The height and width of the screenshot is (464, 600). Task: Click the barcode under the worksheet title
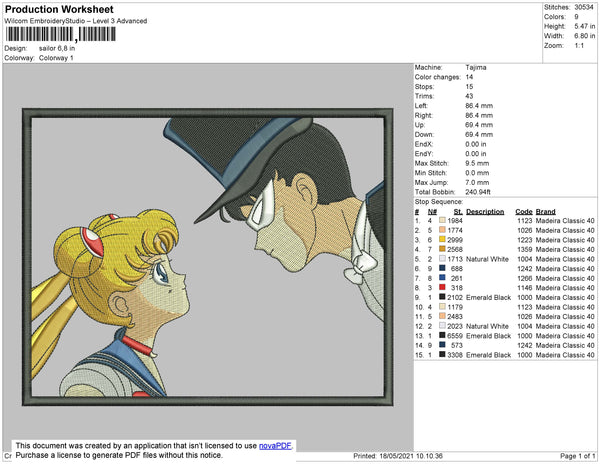coord(60,34)
